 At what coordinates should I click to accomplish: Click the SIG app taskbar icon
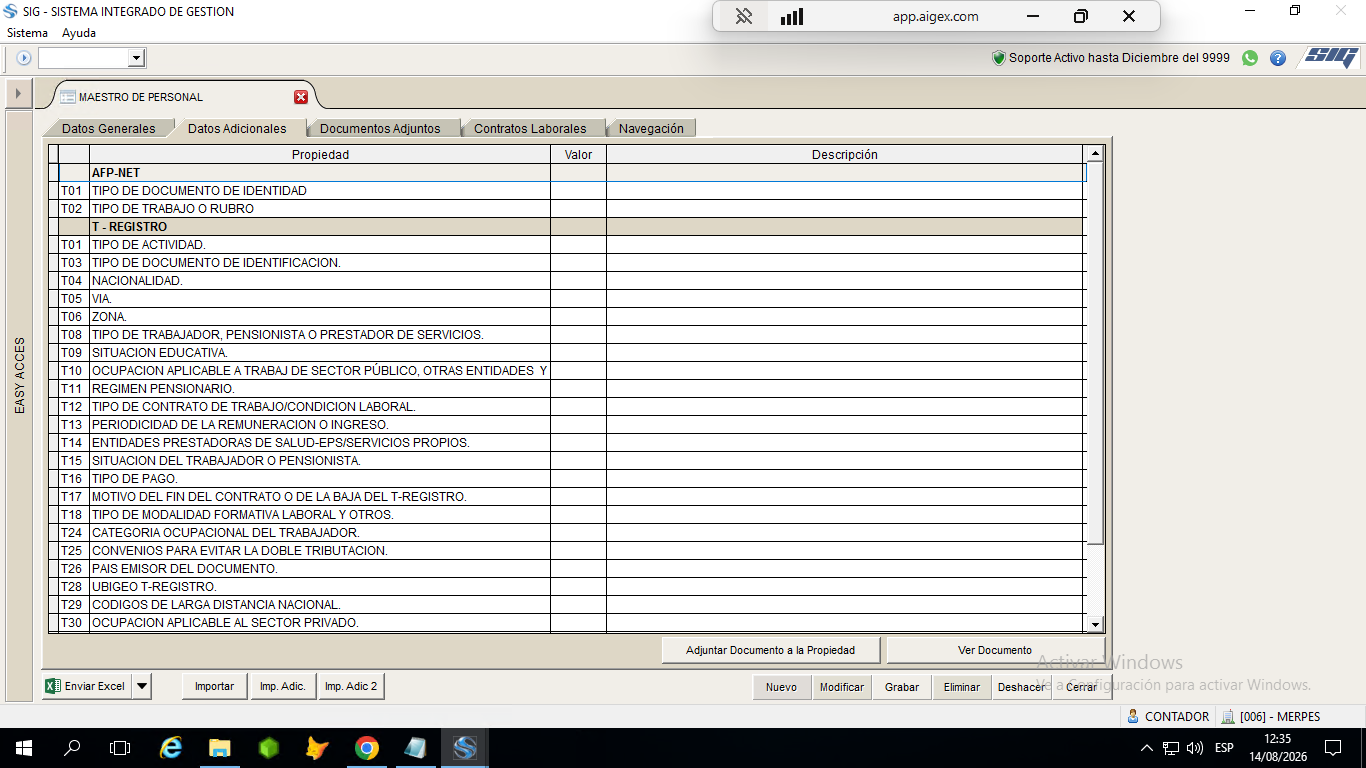465,748
